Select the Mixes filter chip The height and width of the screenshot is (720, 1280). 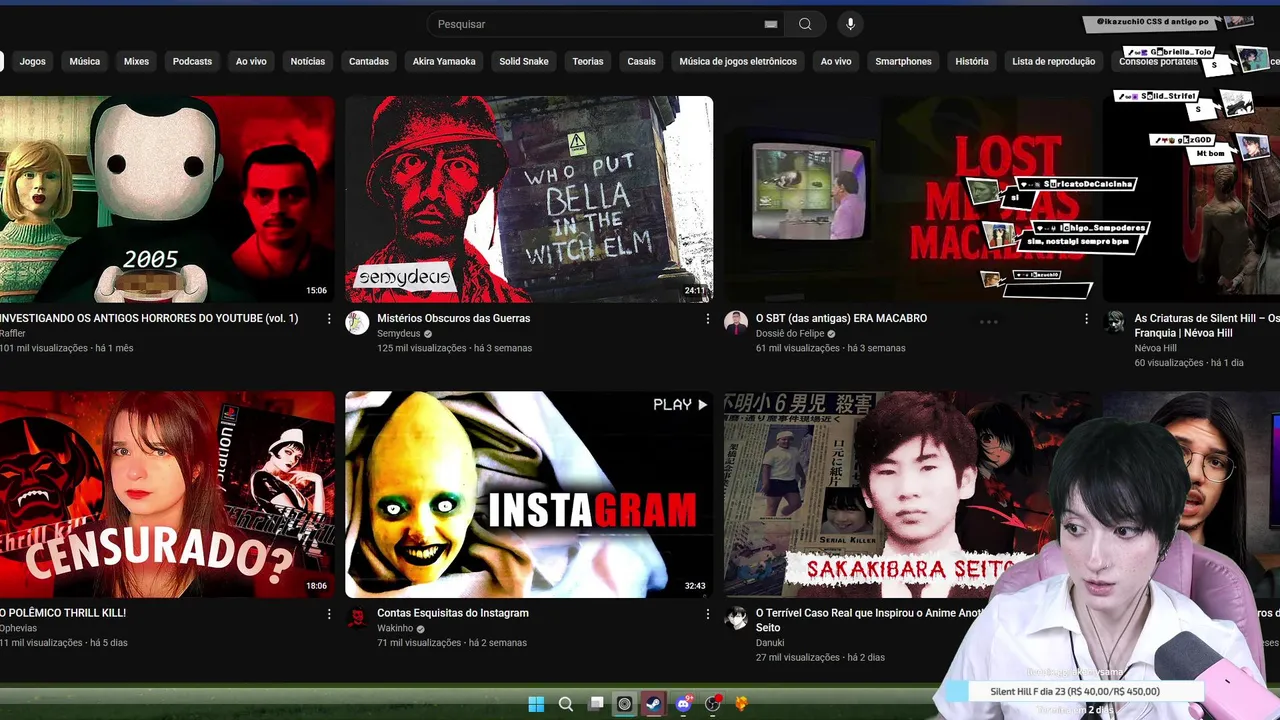[x=136, y=61]
